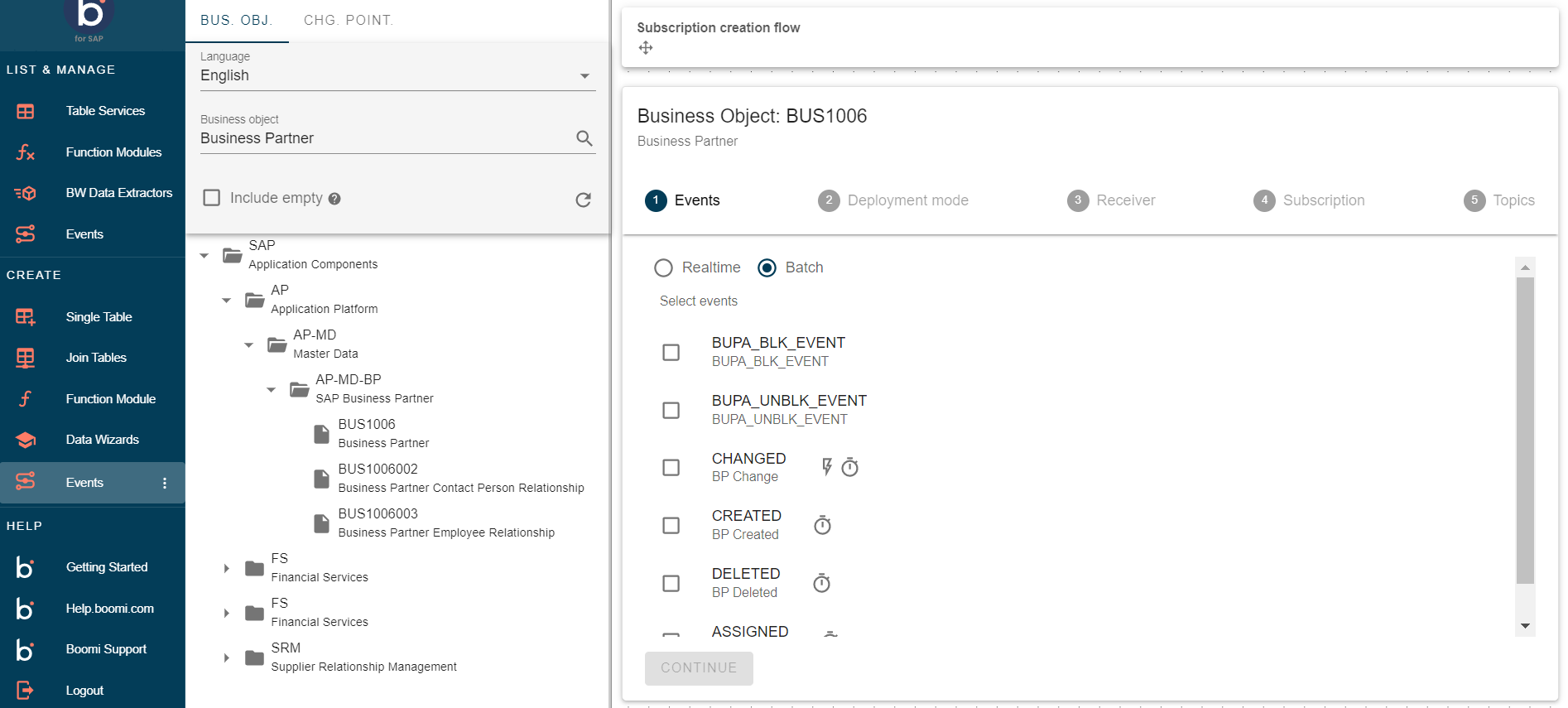Click the refresh icon beside Include empty

pos(583,200)
